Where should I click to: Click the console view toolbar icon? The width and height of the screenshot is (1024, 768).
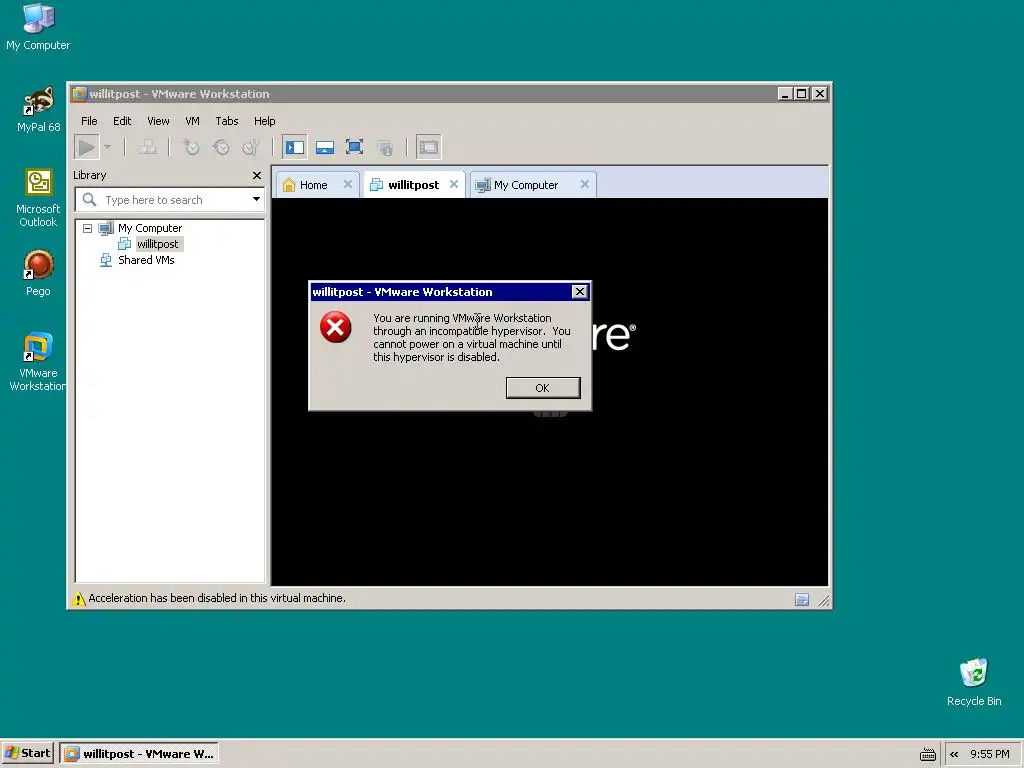click(429, 148)
